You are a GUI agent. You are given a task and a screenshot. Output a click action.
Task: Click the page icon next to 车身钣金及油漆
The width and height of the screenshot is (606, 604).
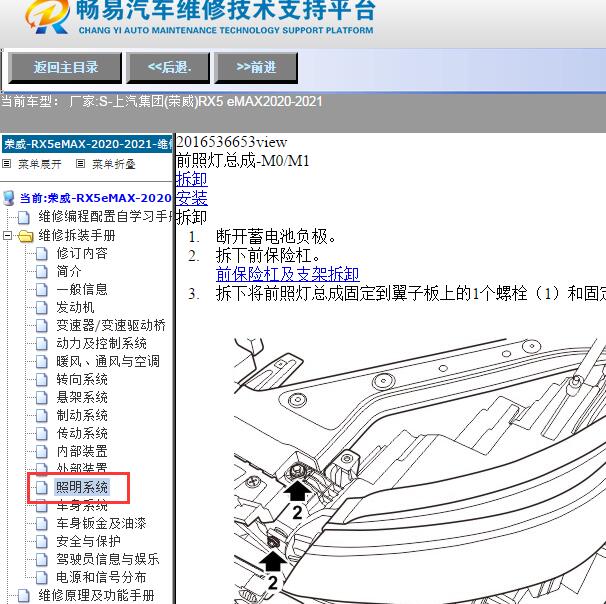pyautogui.click(x=42, y=524)
